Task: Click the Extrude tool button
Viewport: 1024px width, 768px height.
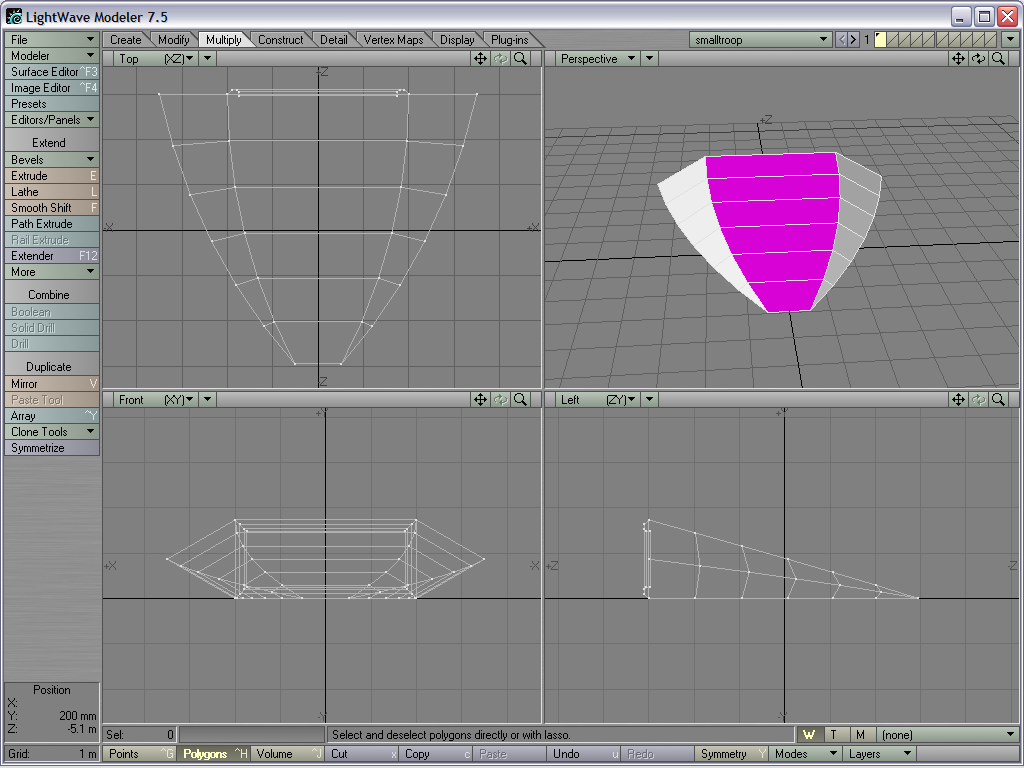Action: tap(51, 176)
